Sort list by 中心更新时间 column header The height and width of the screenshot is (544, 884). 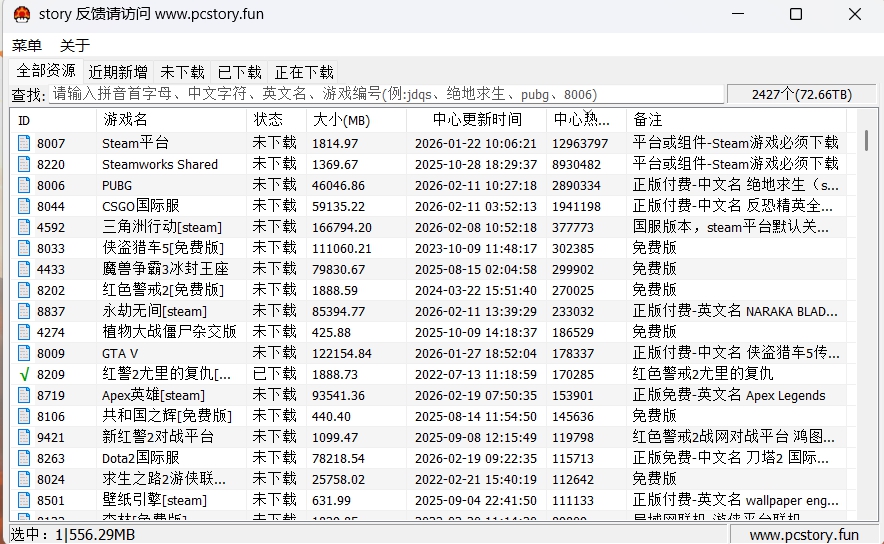(476, 120)
